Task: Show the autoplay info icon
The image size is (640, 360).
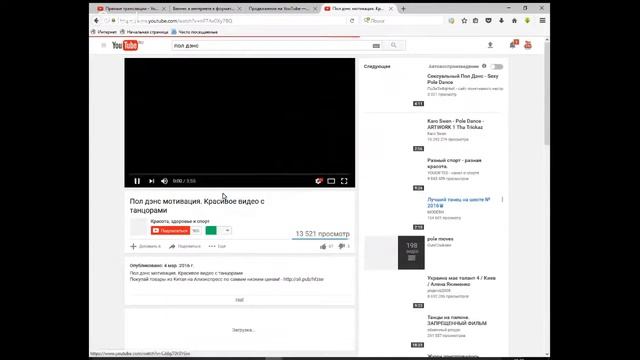Action: click(484, 66)
